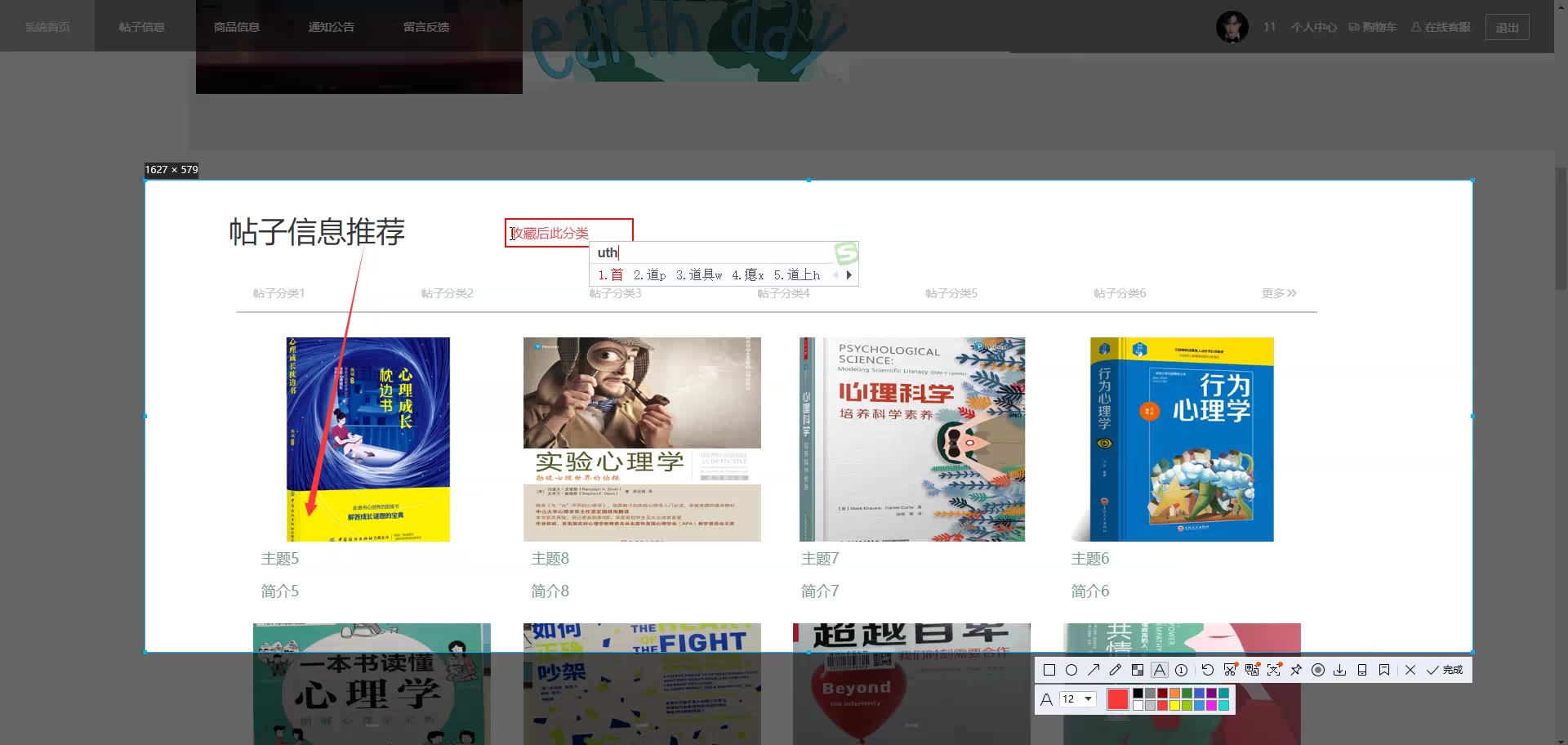Pick the dark green color swatch
Screen dimensions: 1568x745
1187,694
